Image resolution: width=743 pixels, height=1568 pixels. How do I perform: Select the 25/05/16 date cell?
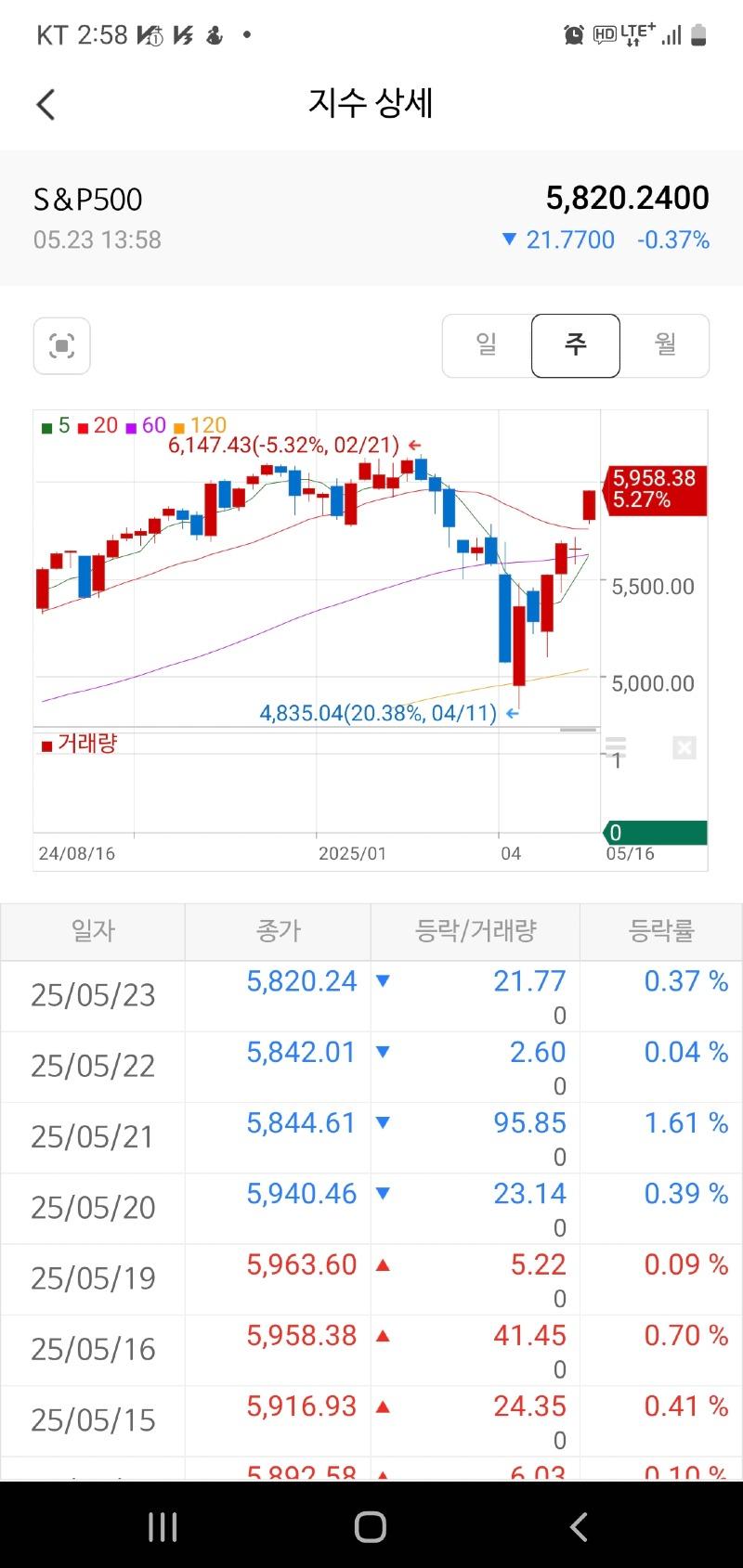point(93,1349)
